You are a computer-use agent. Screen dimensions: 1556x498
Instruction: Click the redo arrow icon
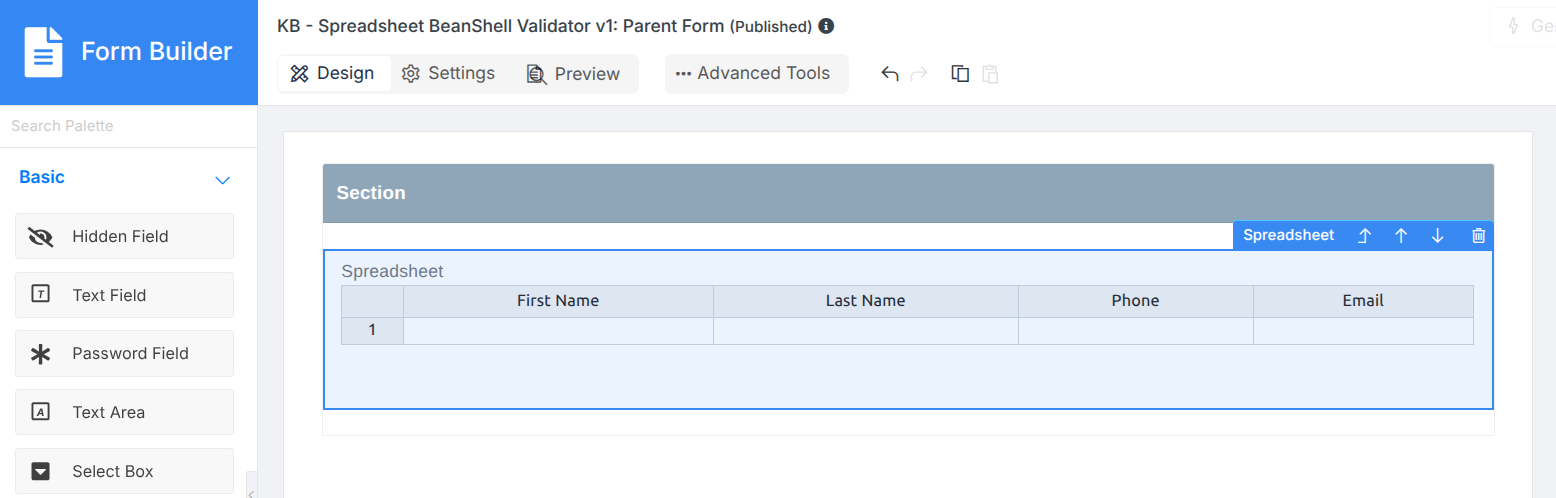pyautogui.click(x=919, y=74)
